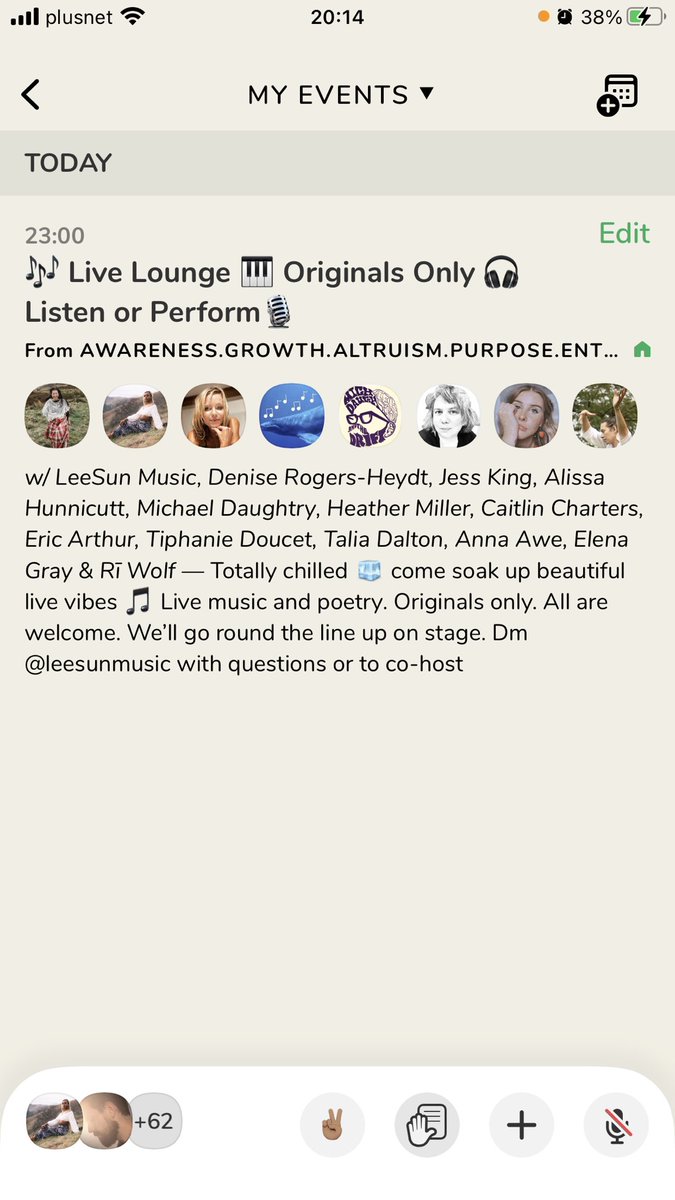Open the AWARENESS.GROWTH.ALTRUISM club link
This screenshot has width=675, height=1200.
pos(321,350)
